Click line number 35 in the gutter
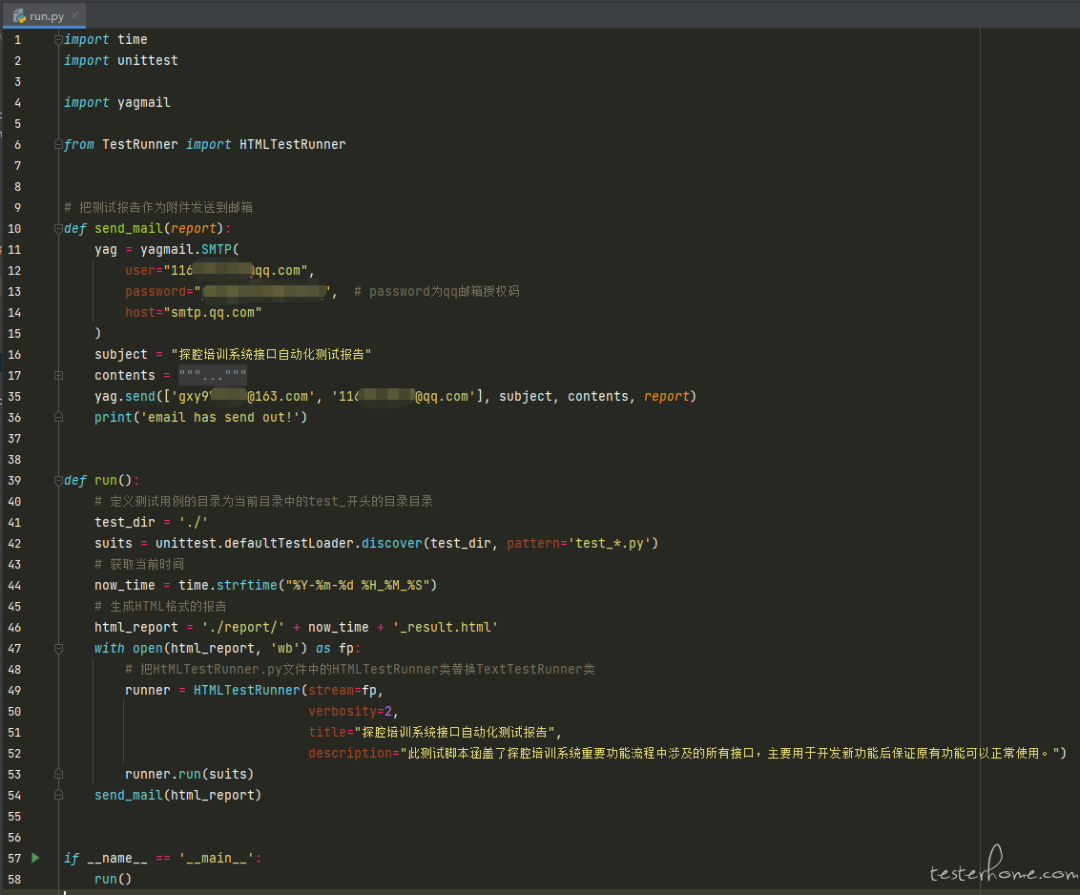The height and width of the screenshot is (895, 1080). (14, 396)
